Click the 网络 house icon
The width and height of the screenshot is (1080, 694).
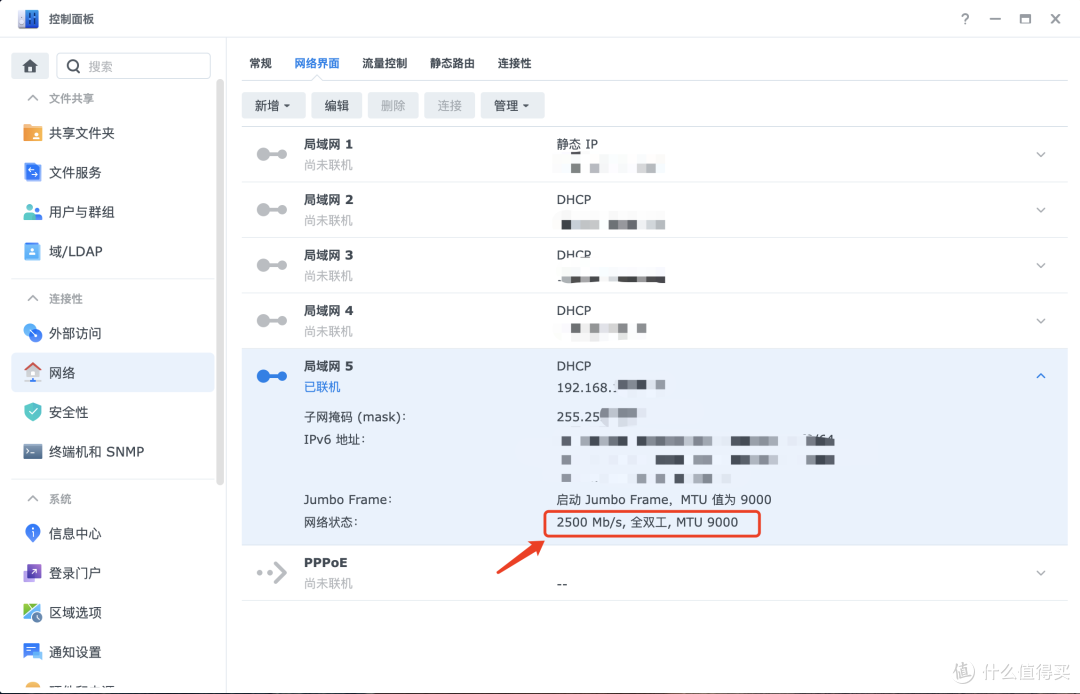32,372
